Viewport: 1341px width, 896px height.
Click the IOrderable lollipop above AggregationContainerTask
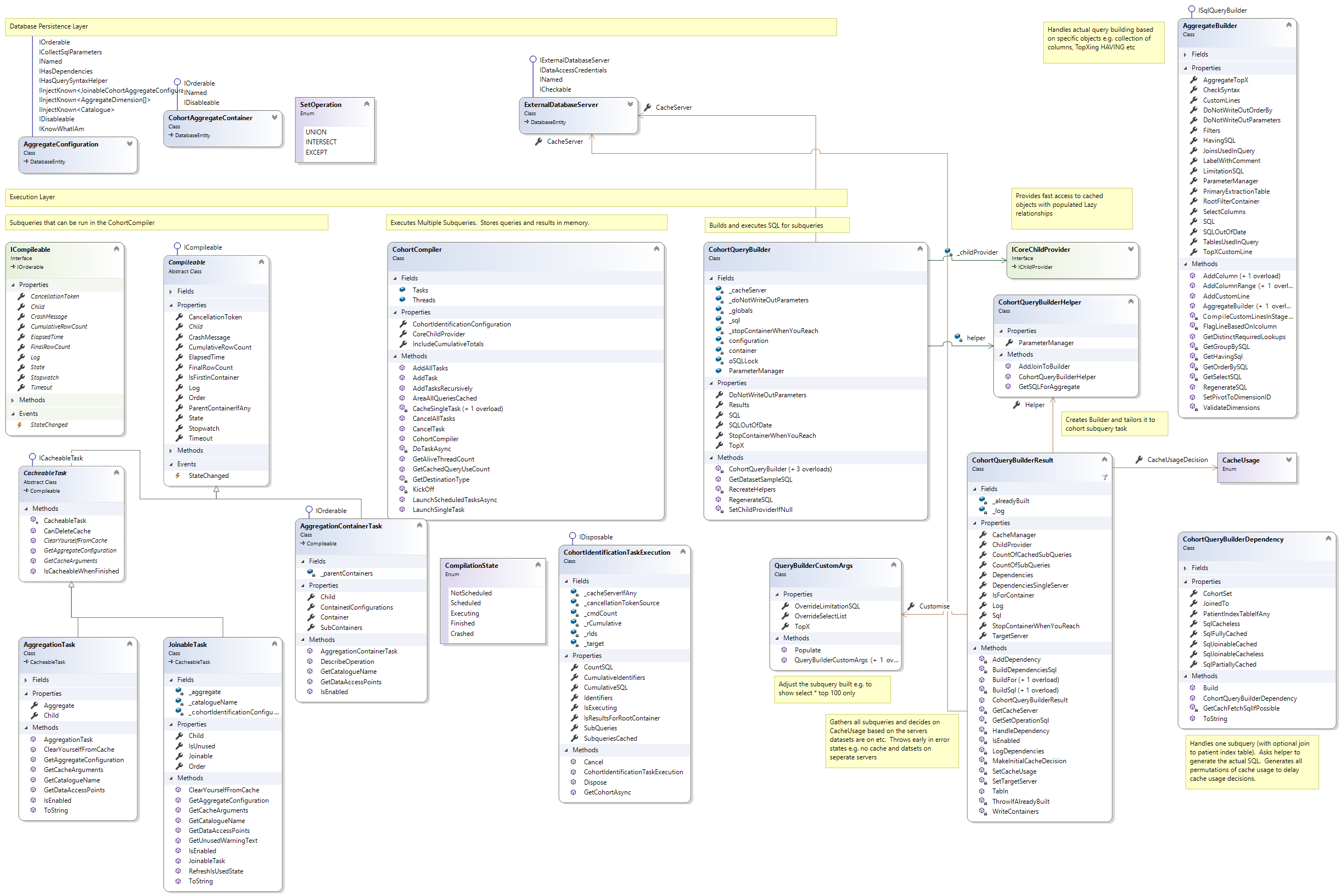pos(308,510)
